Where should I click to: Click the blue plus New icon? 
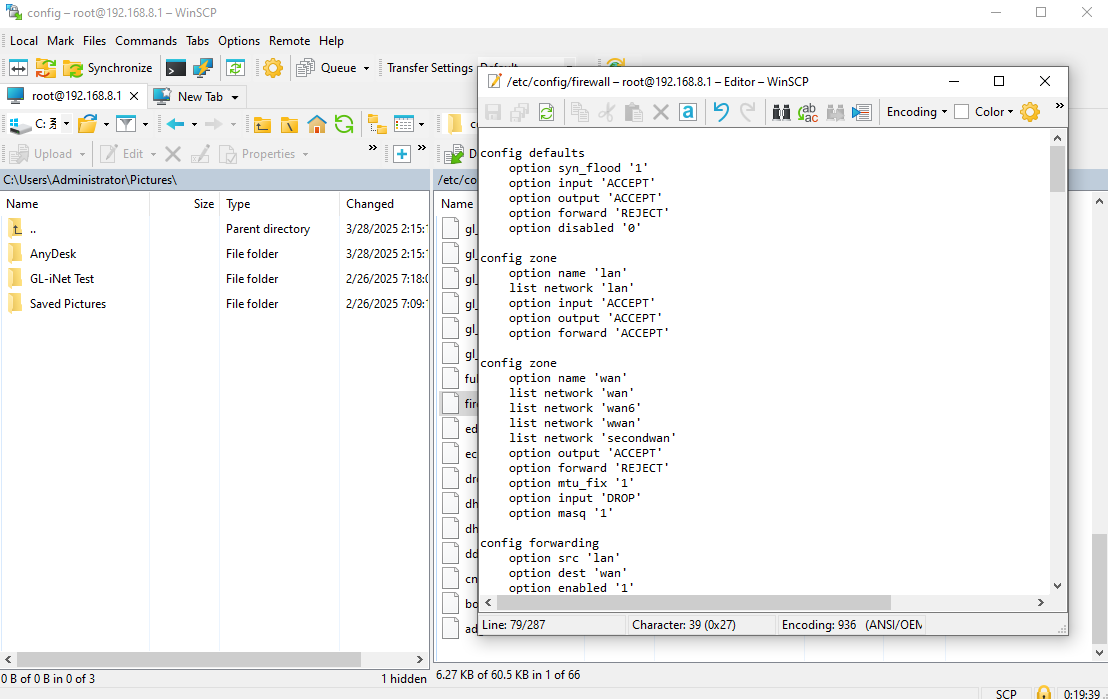coord(402,153)
